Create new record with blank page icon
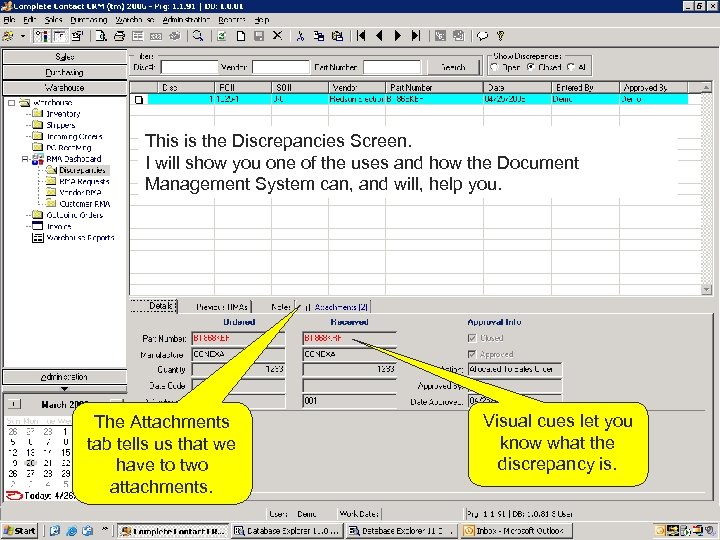 tap(241, 36)
